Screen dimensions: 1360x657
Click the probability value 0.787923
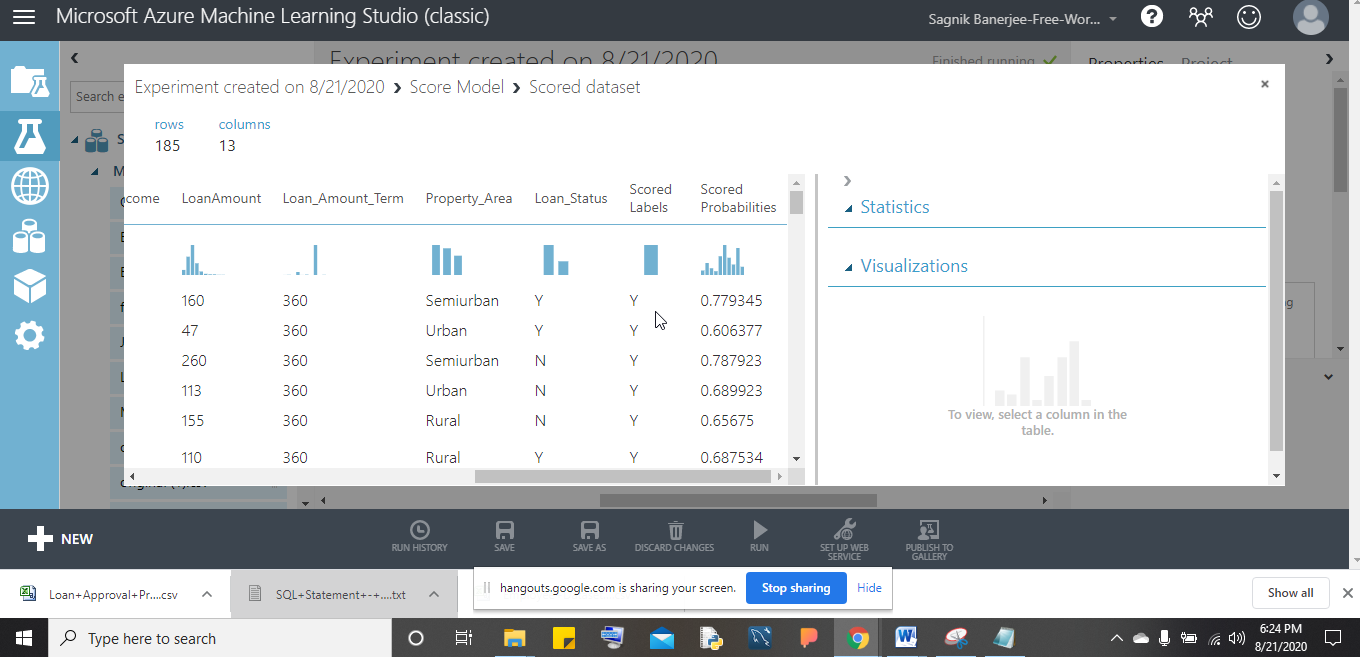731,360
